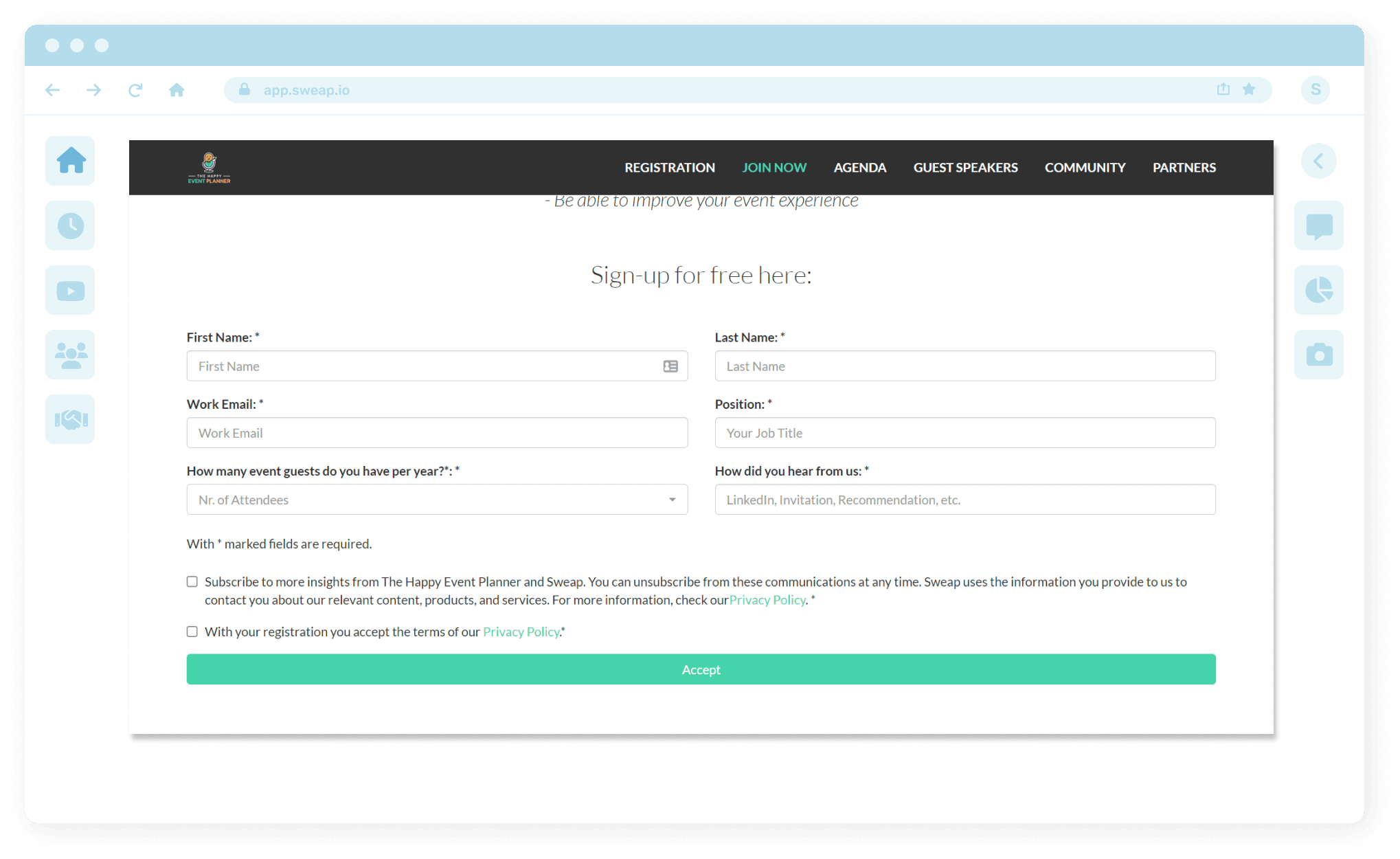Open GUEST SPEAKERS navigation item
The height and width of the screenshot is (859, 1400).
coord(965,168)
